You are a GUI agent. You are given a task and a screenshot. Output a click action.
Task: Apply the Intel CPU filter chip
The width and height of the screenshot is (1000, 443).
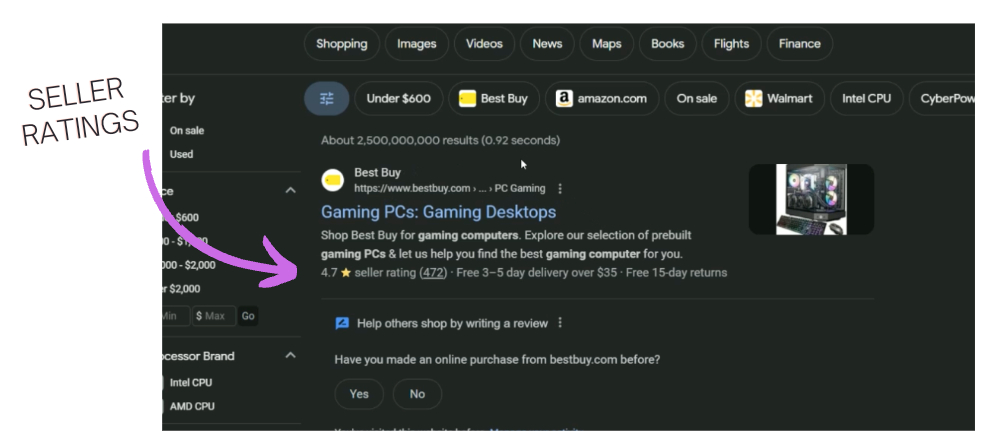(x=866, y=99)
